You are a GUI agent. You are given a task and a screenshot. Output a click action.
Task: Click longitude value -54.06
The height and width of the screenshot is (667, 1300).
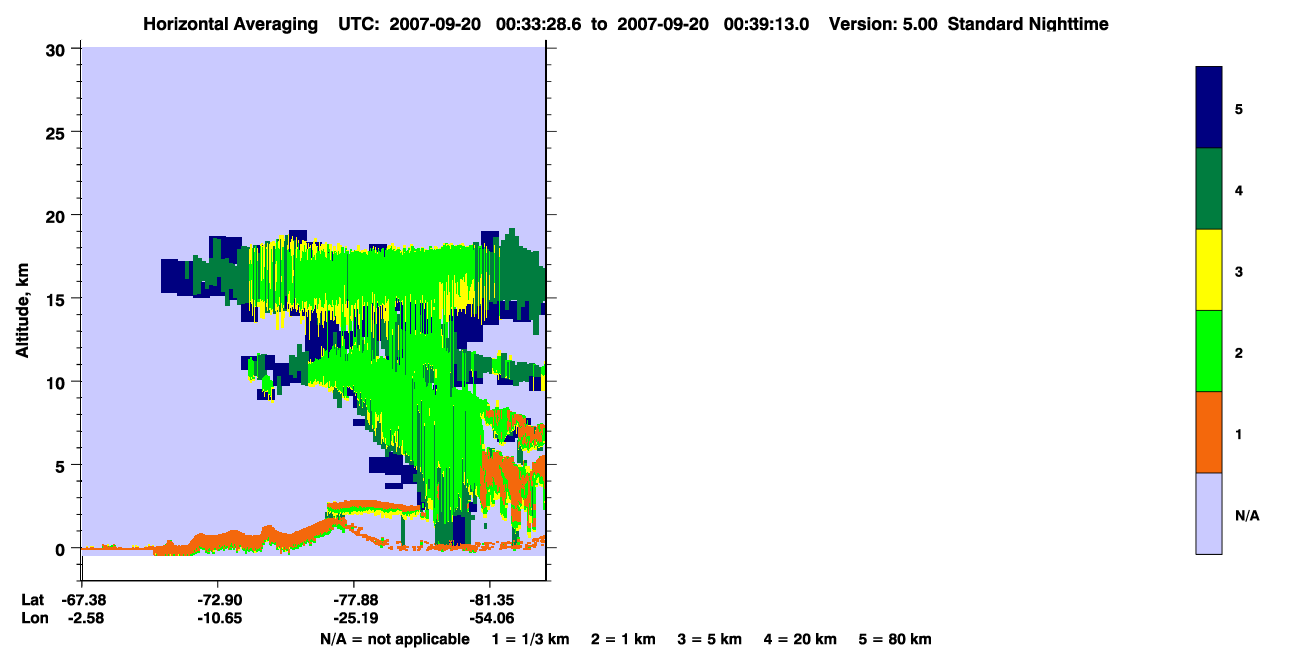tap(490, 618)
